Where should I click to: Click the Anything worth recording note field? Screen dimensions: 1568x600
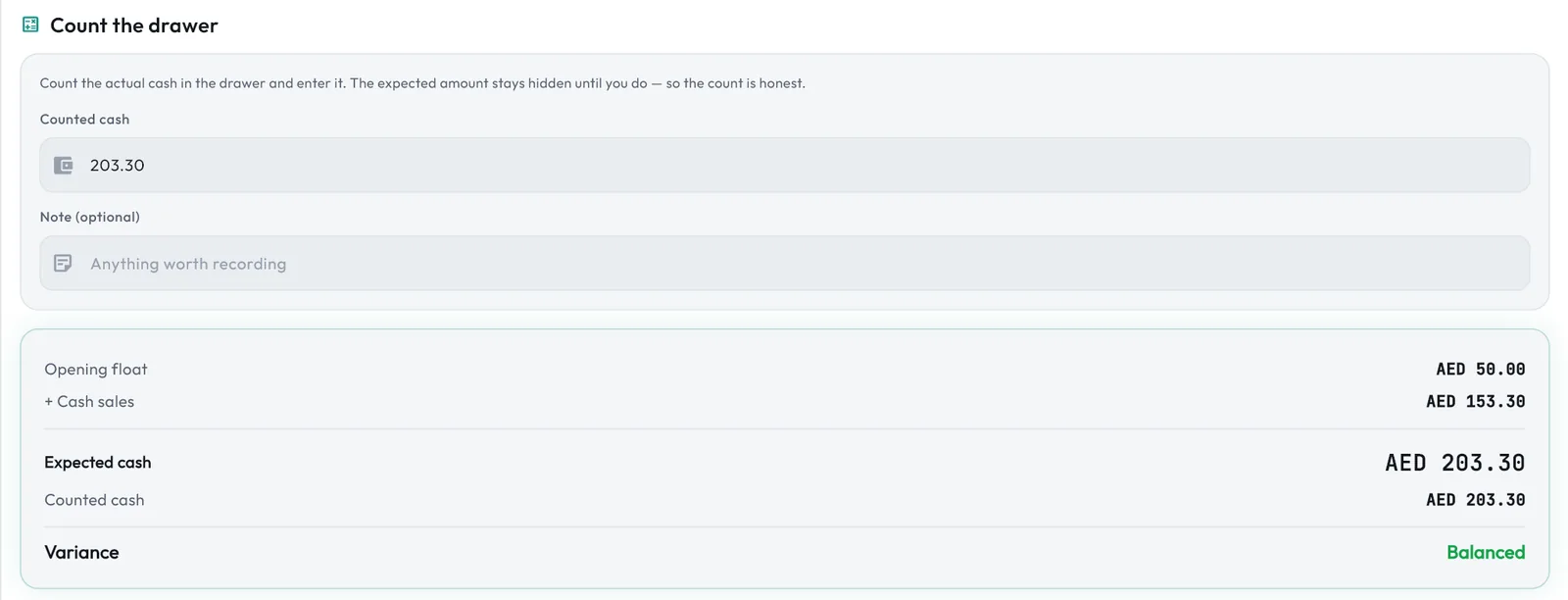784,263
